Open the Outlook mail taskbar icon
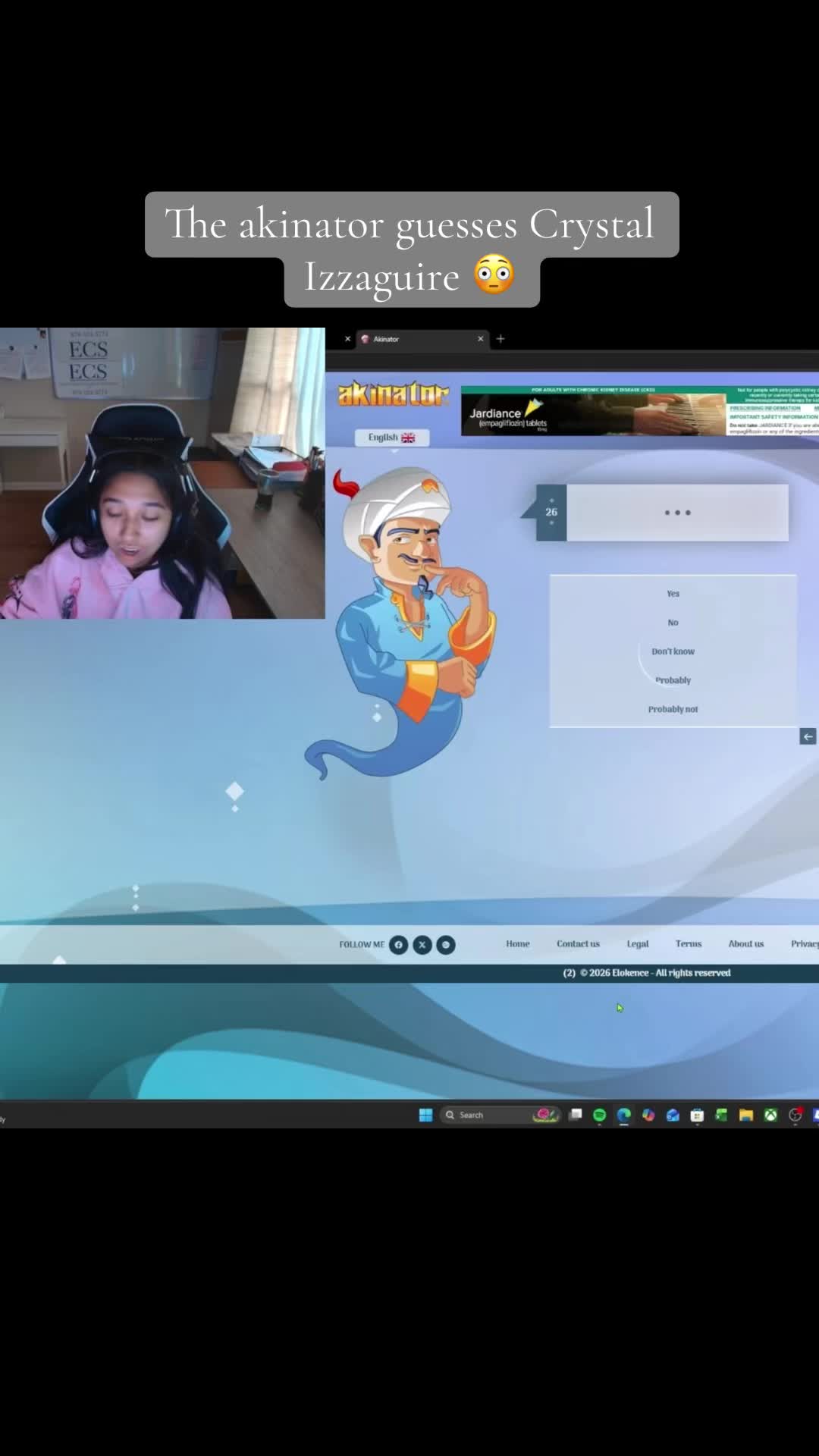 click(673, 1115)
